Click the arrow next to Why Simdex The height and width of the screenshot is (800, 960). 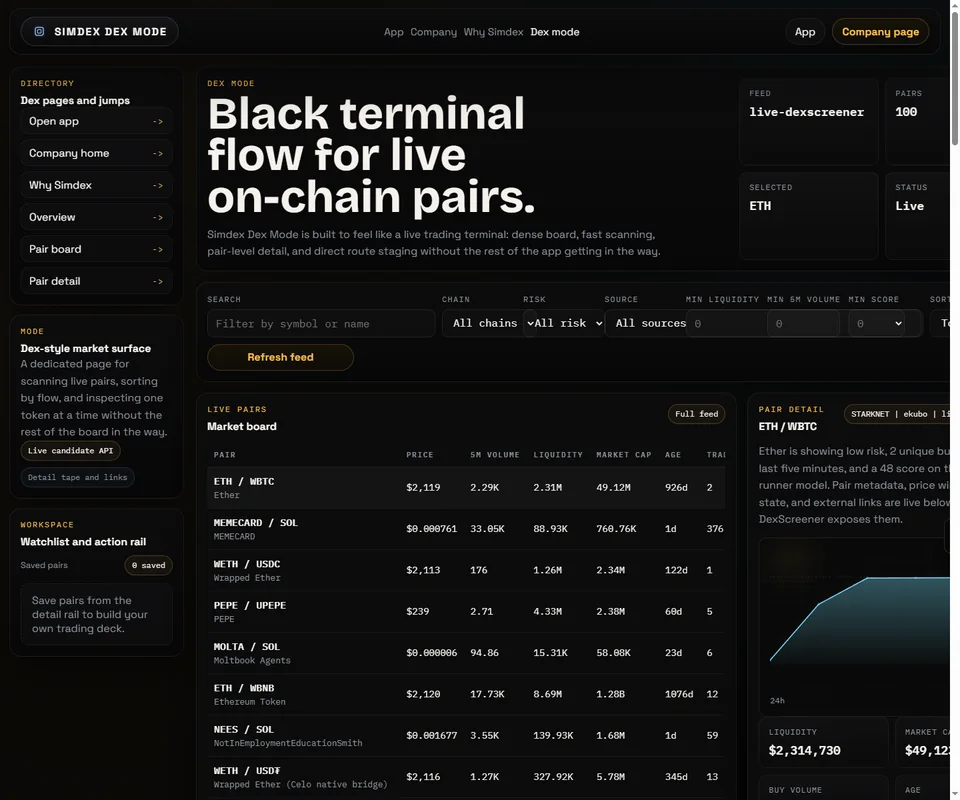point(157,186)
